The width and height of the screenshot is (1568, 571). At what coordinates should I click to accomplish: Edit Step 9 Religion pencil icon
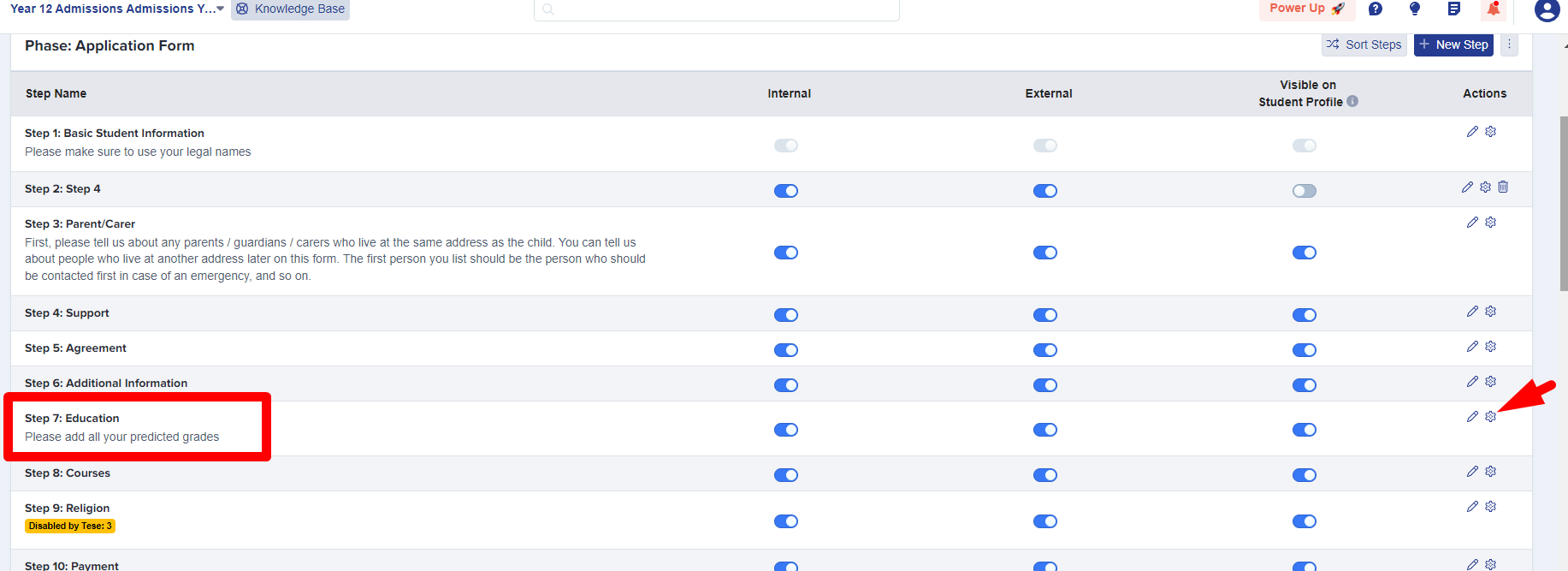click(x=1472, y=507)
